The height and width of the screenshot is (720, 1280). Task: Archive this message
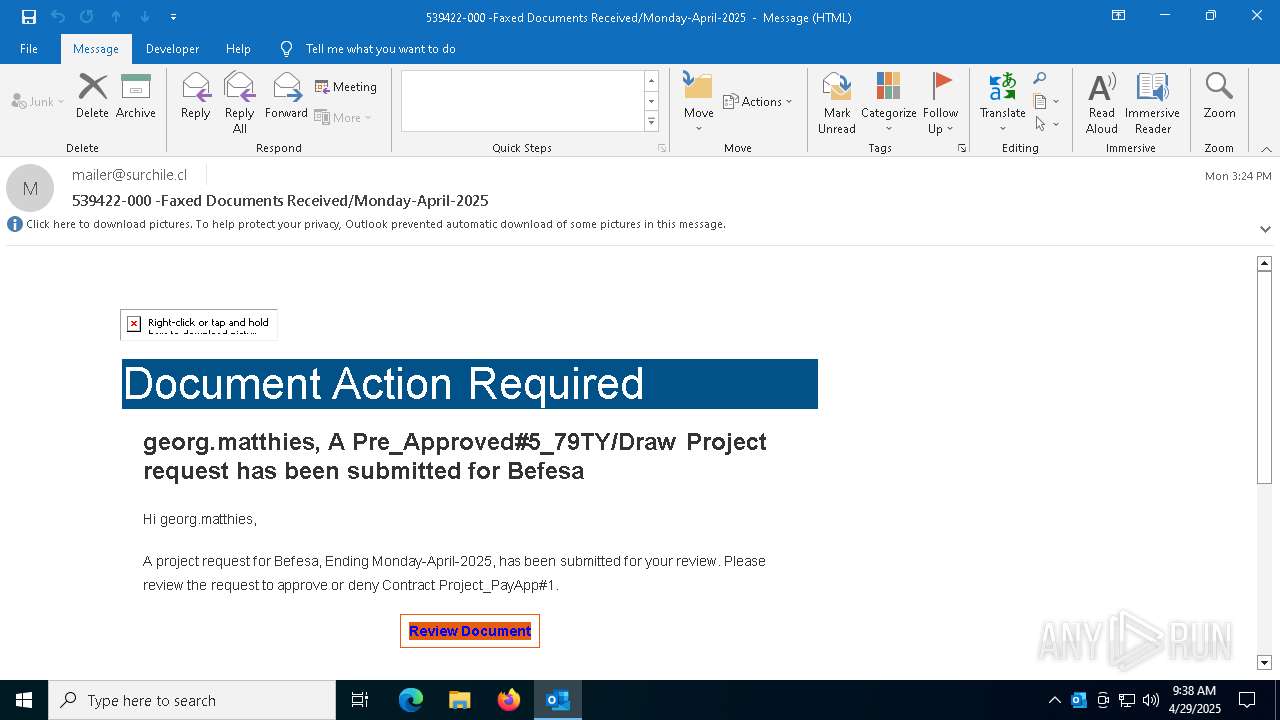click(136, 97)
